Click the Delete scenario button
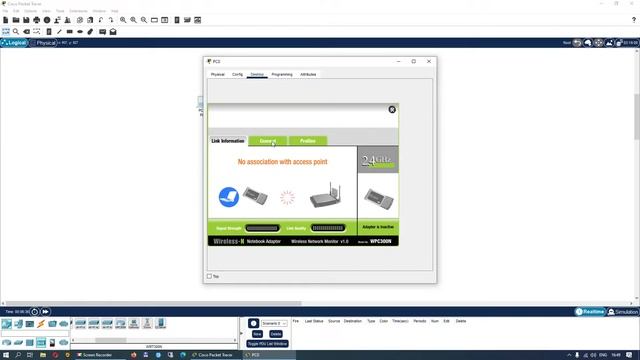This screenshot has height=360, width=640. pyautogui.click(x=276, y=334)
